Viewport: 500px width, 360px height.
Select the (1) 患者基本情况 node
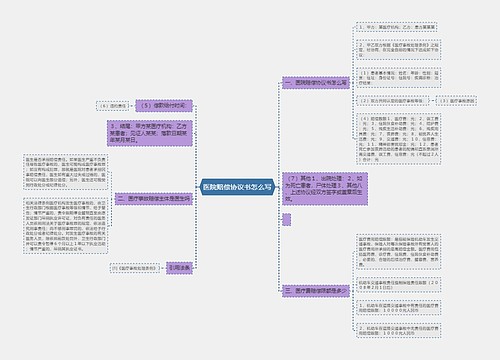click(399, 78)
